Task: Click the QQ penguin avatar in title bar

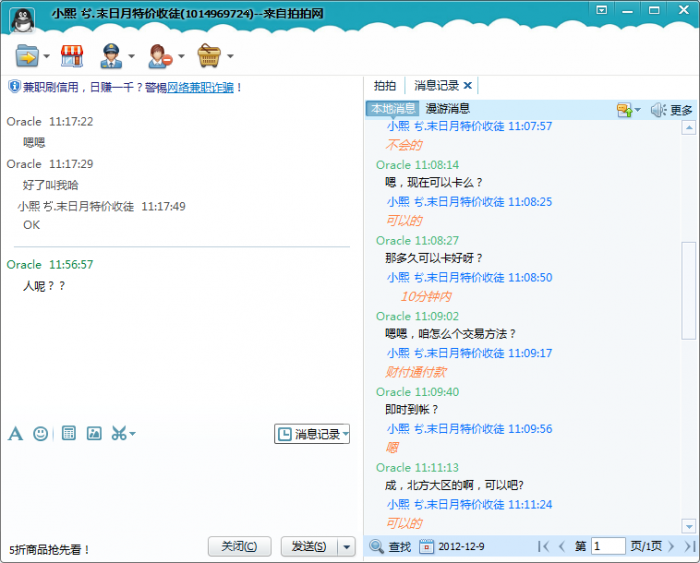Action: pyautogui.click(x=22, y=20)
